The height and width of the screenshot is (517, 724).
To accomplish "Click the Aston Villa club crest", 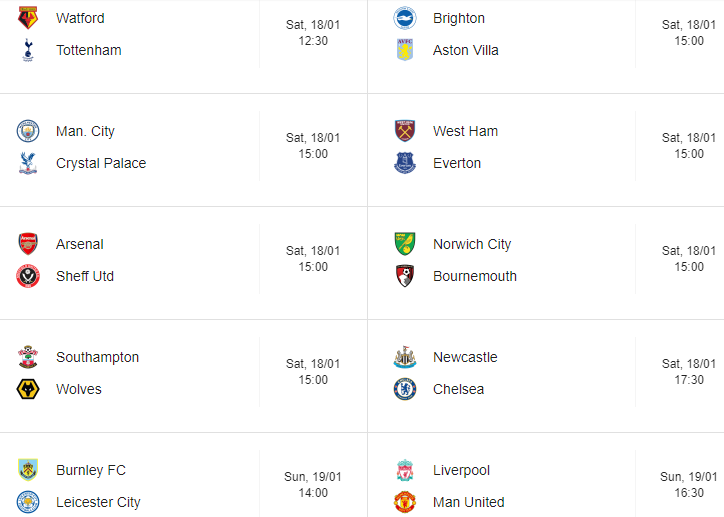I will tap(405, 50).
